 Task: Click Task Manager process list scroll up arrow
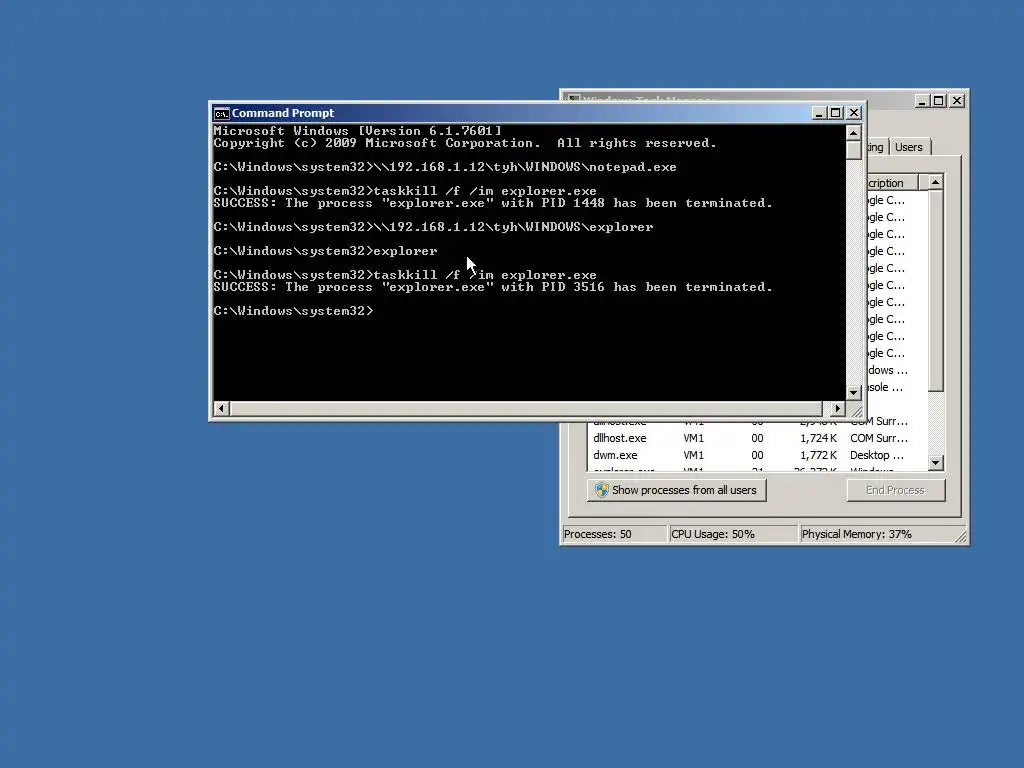936,182
